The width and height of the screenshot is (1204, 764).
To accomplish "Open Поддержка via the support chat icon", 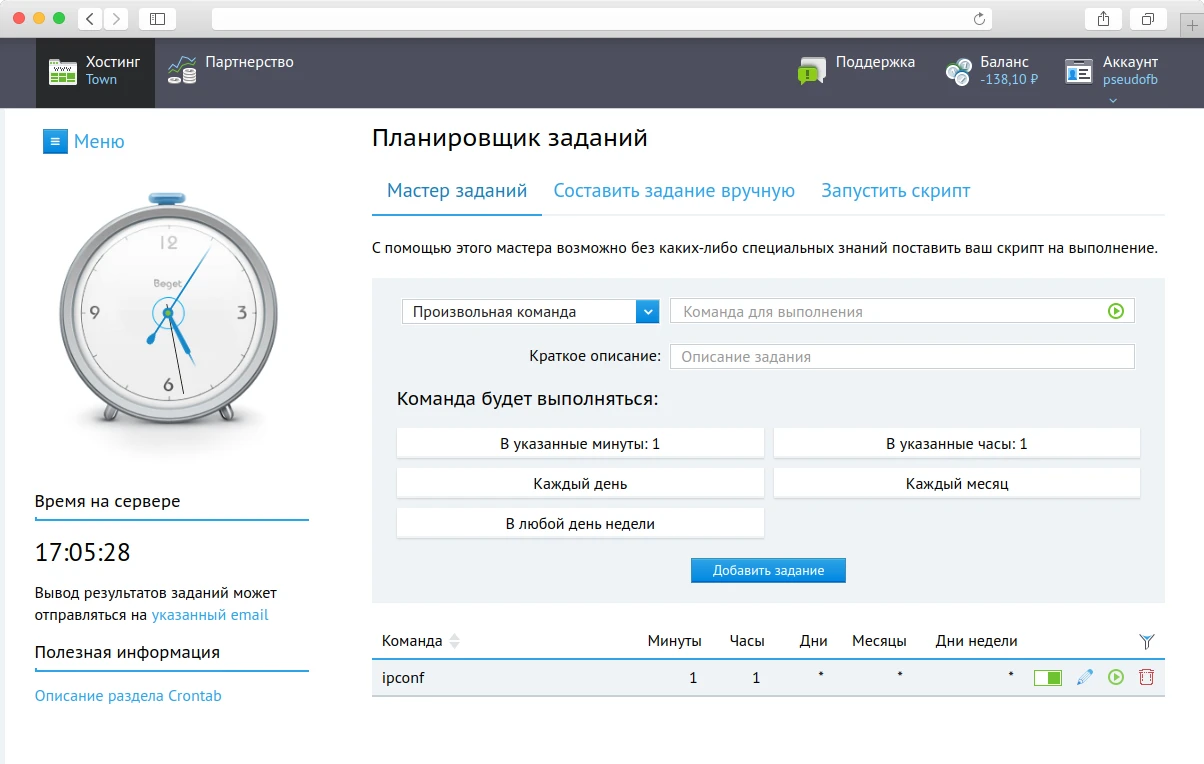I will (x=811, y=71).
